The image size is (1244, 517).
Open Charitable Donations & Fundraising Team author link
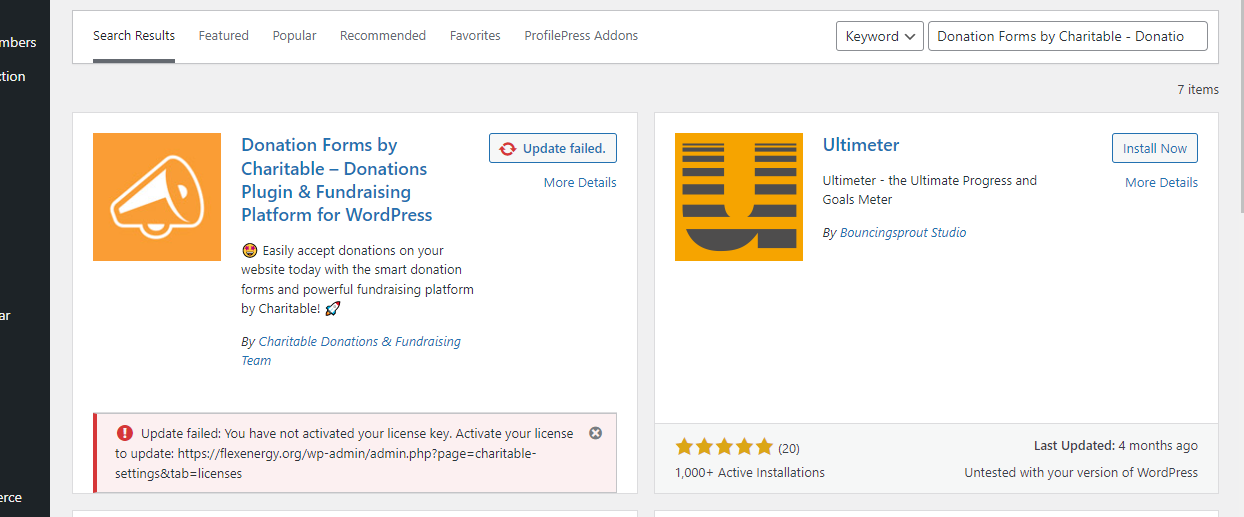pos(351,351)
